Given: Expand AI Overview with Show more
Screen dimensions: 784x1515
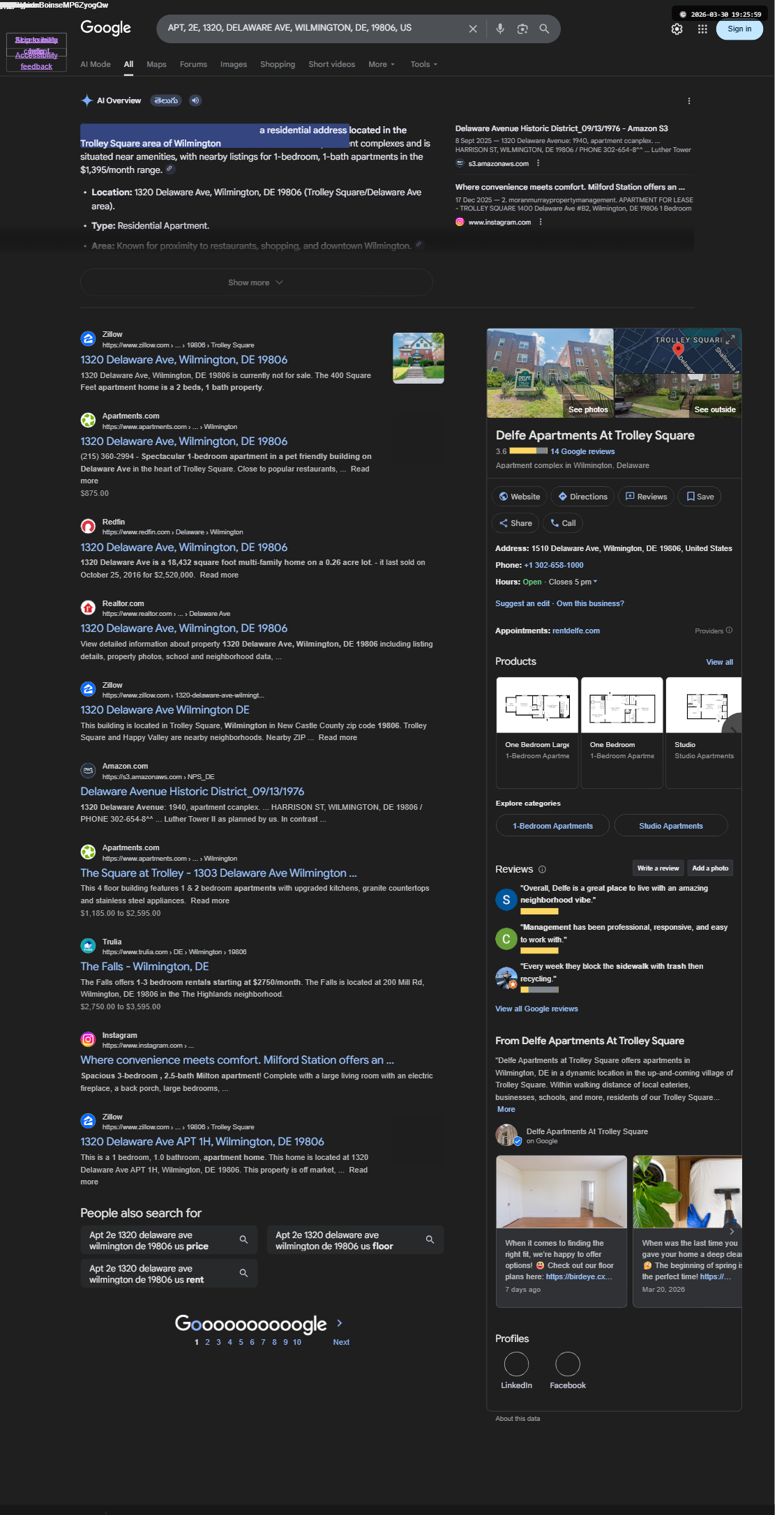Looking at the screenshot, I should coord(256,282).
